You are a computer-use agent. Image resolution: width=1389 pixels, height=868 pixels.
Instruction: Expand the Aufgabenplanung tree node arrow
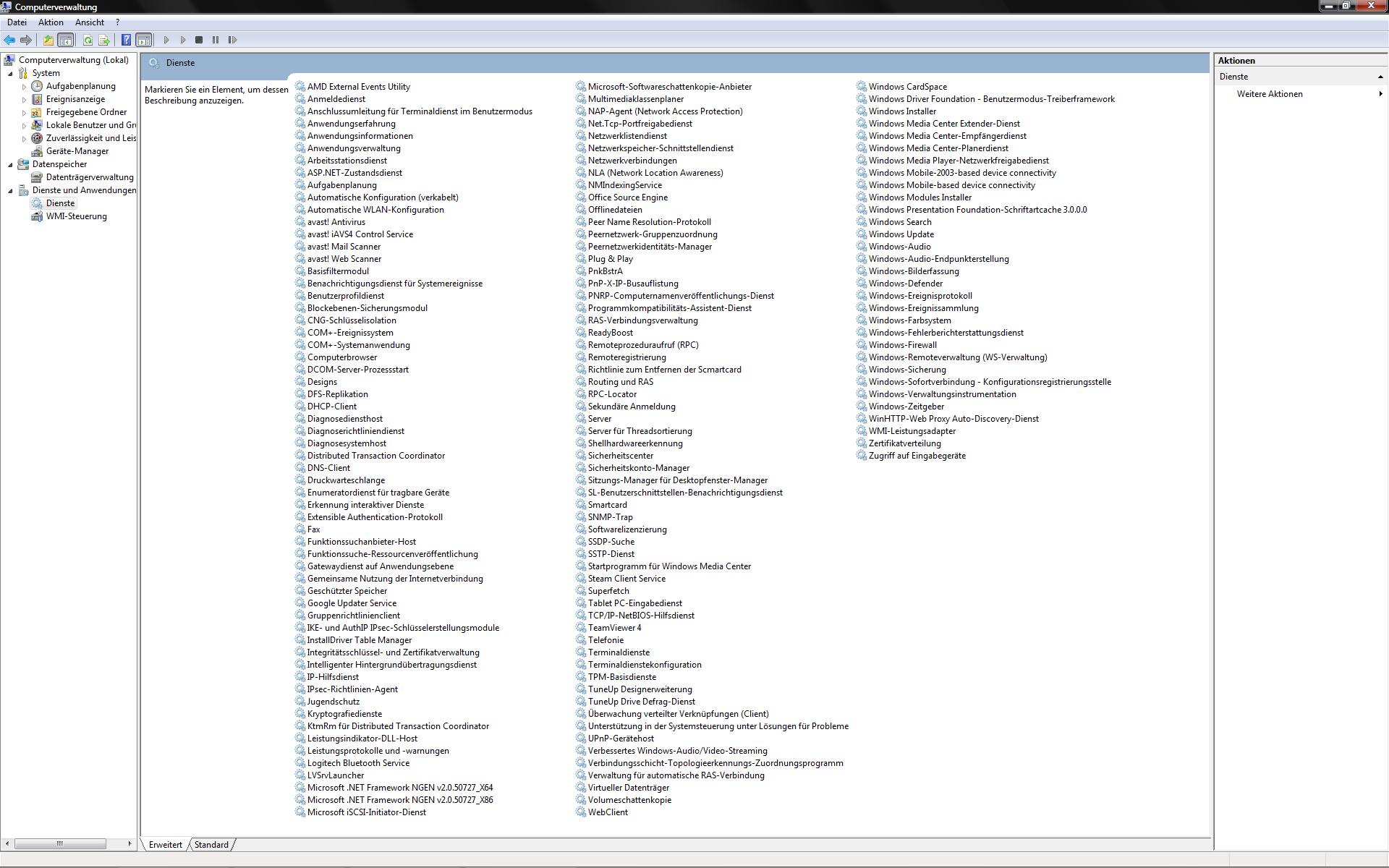tap(24, 87)
